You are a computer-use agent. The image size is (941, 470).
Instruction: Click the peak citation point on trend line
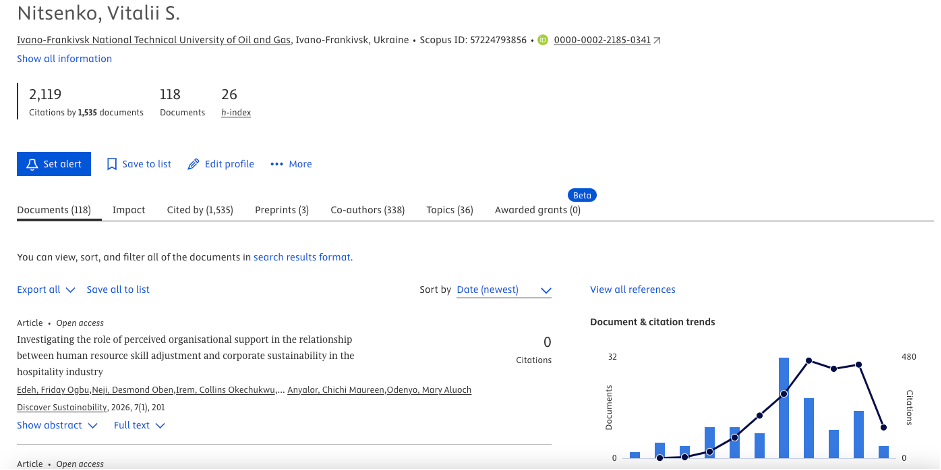tap(809, 360)
